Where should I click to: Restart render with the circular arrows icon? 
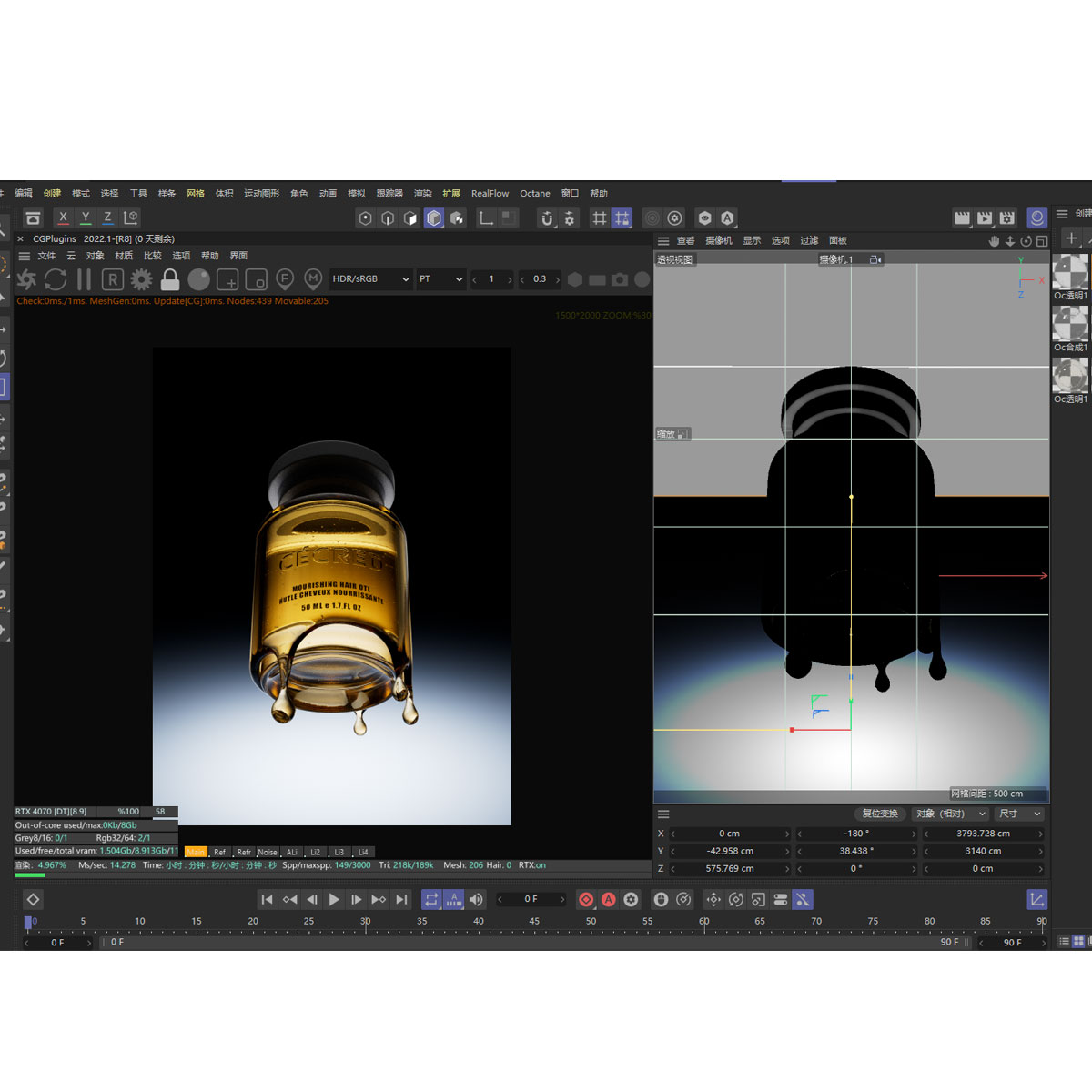coord(56,279)
